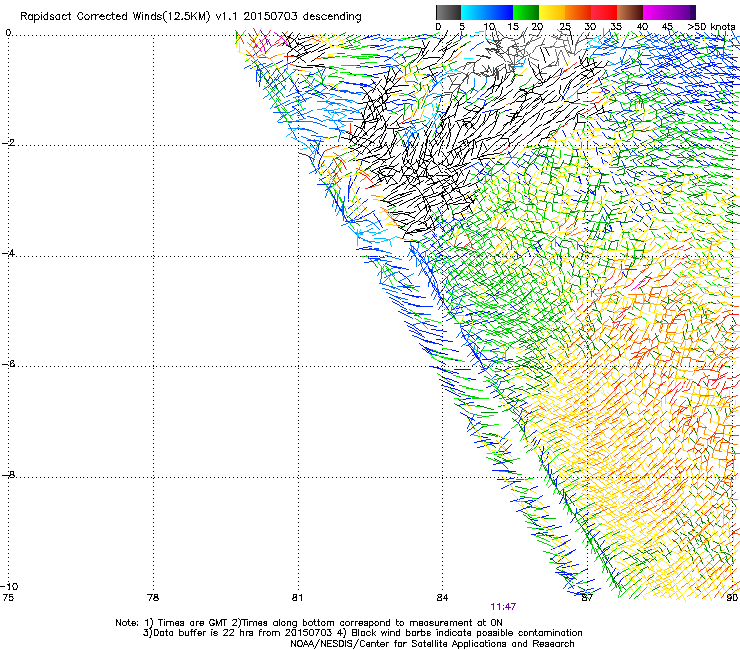Click the note 'Times are GMT'
The image size is (740, 650).
(x=193, y=623)
